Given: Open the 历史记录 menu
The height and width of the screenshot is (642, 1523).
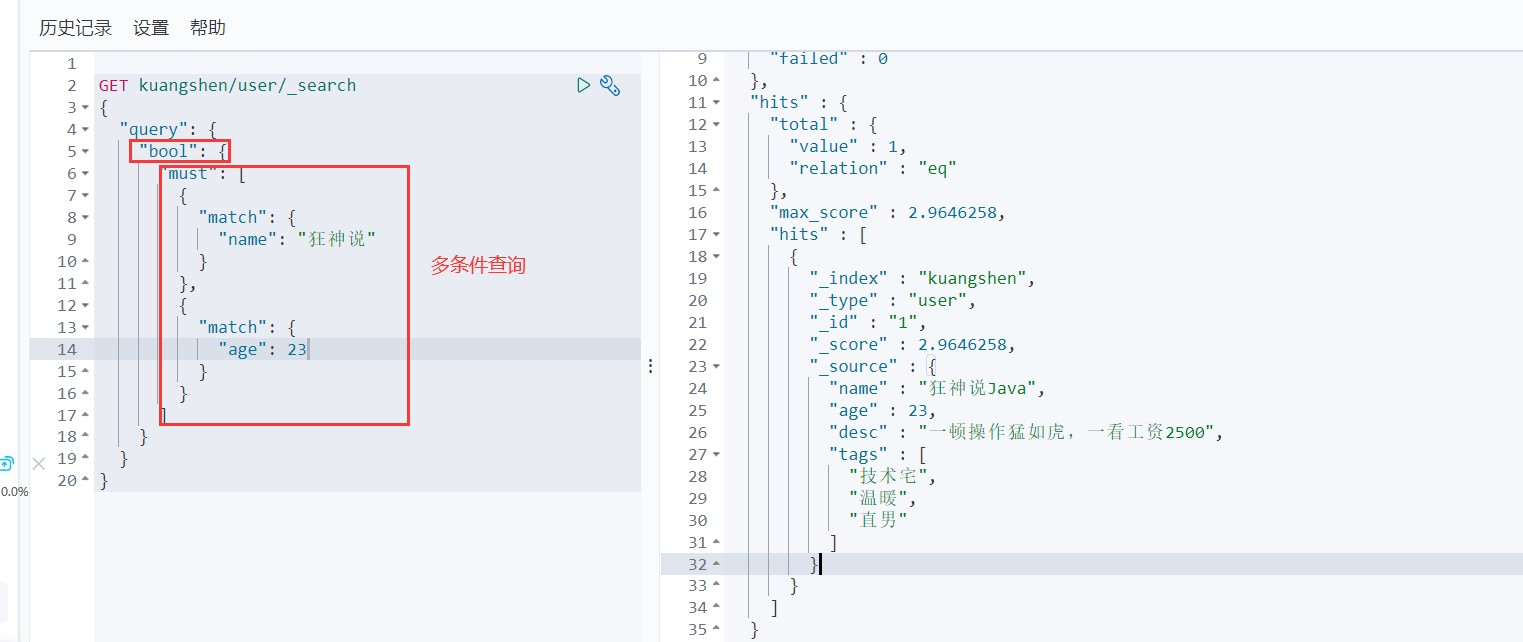Looking at the screenshot, I should tap(75, 28).
